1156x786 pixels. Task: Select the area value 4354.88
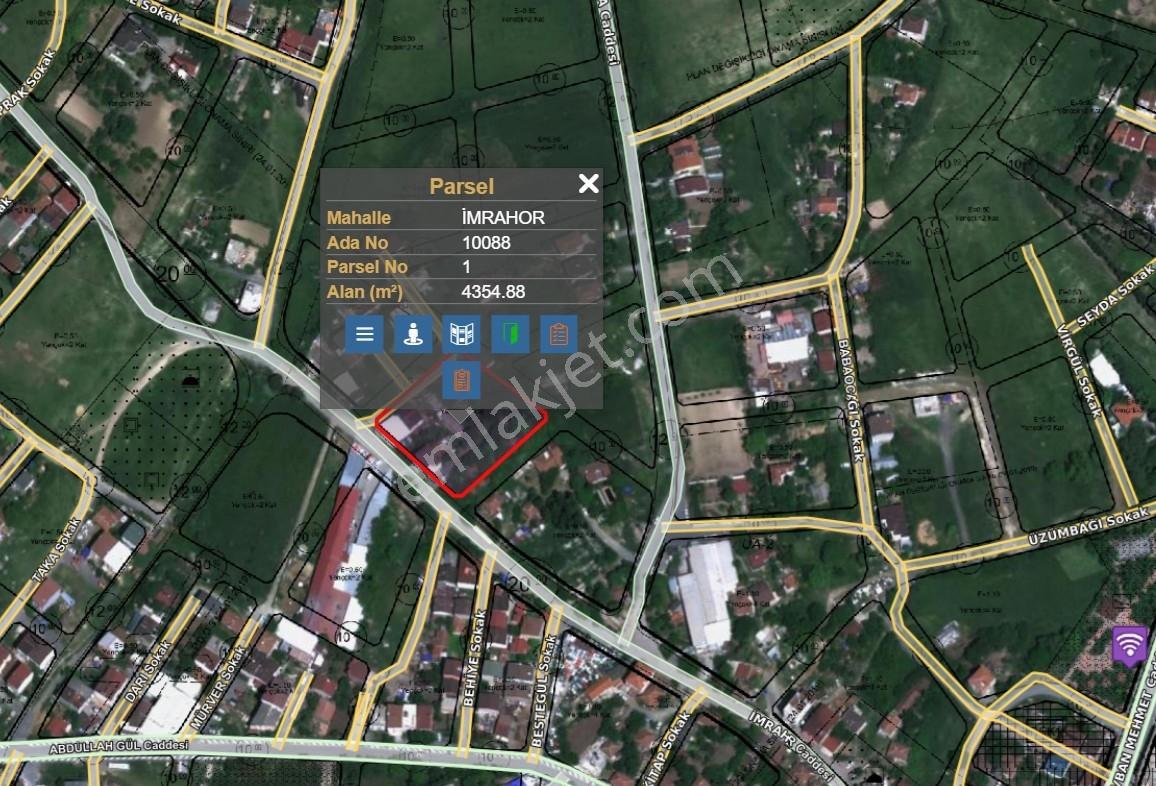[x=493, y=292]
